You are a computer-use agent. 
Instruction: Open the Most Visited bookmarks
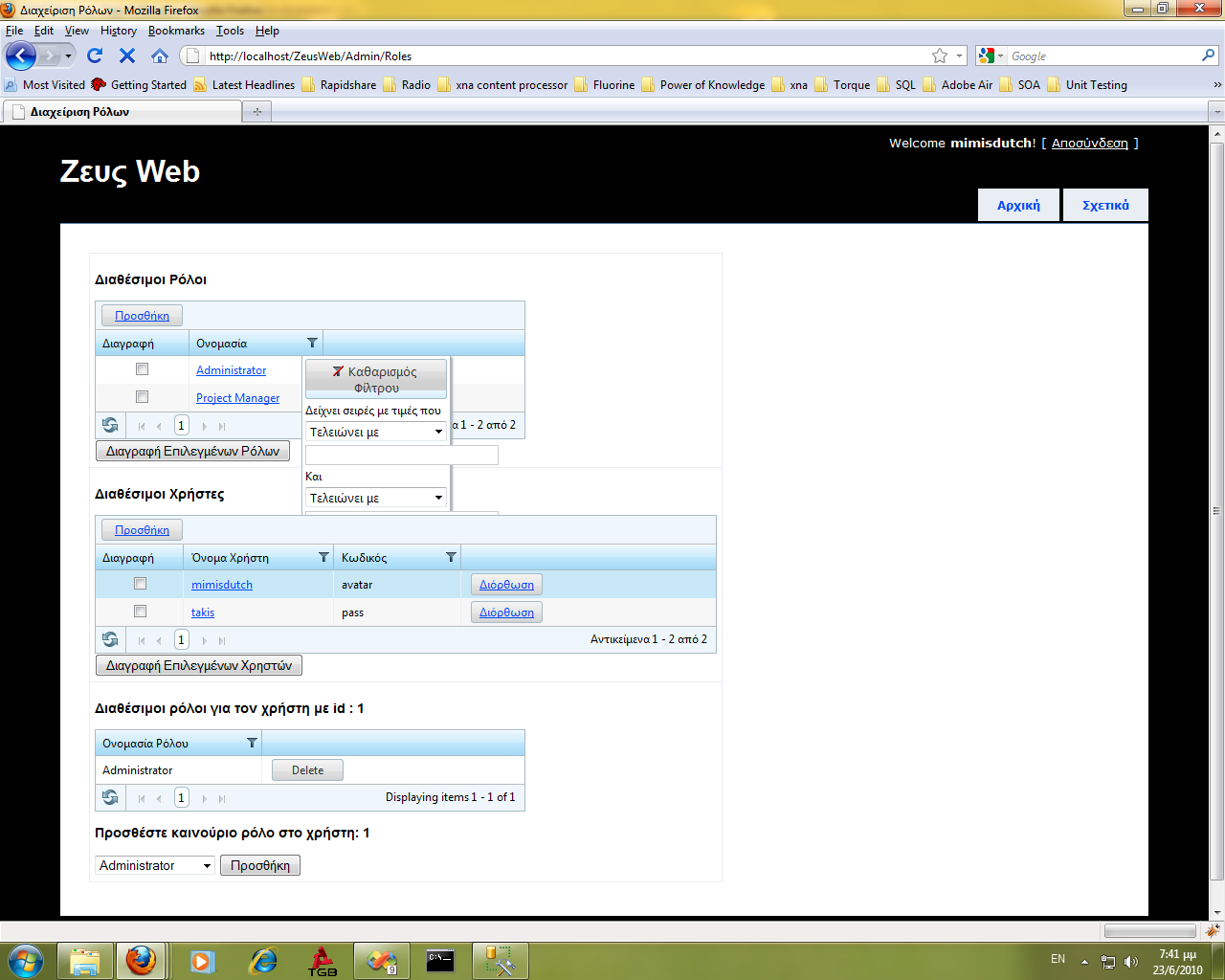45,84
